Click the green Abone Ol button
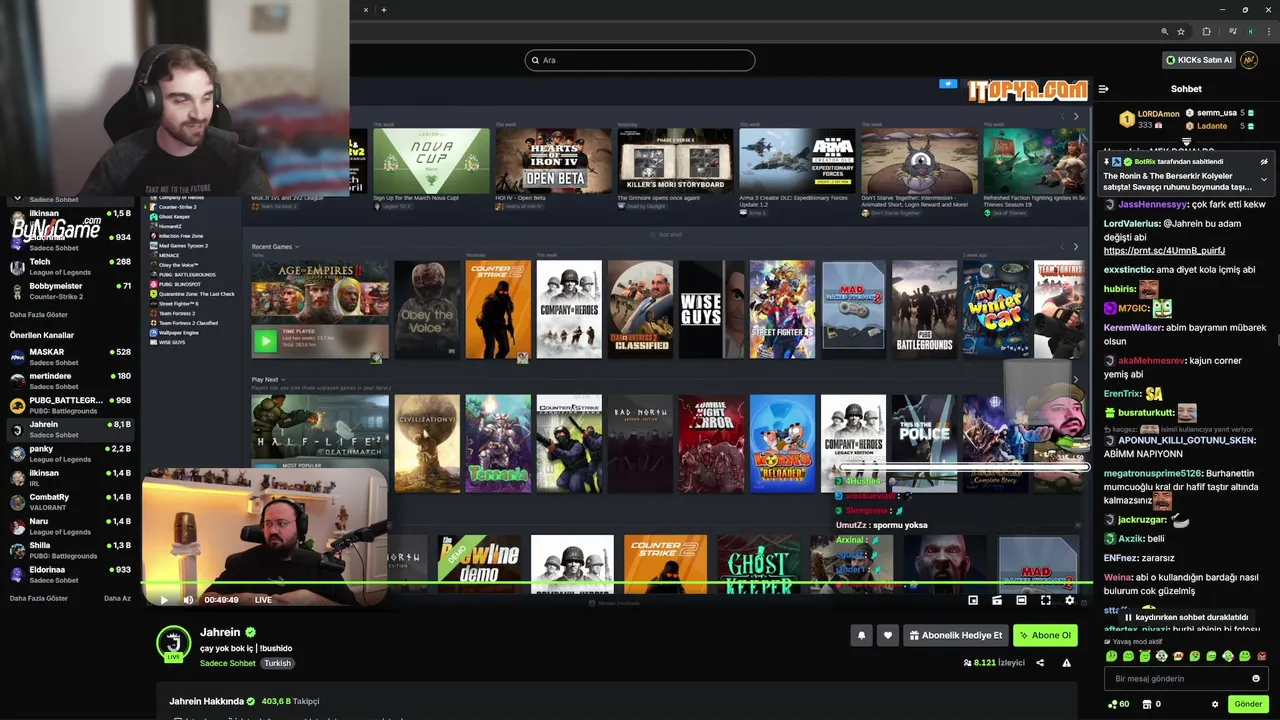1280x720 pixels. pyautogui.click(x=1045, y=635)
